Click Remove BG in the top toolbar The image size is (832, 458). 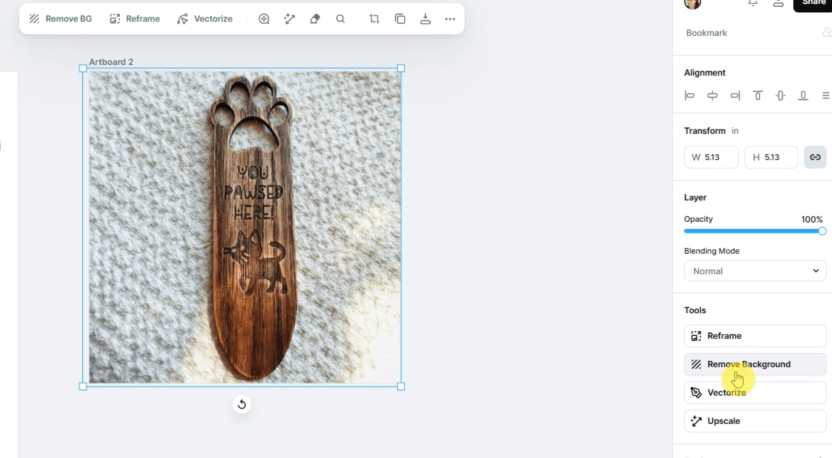(x=60, y=19)
